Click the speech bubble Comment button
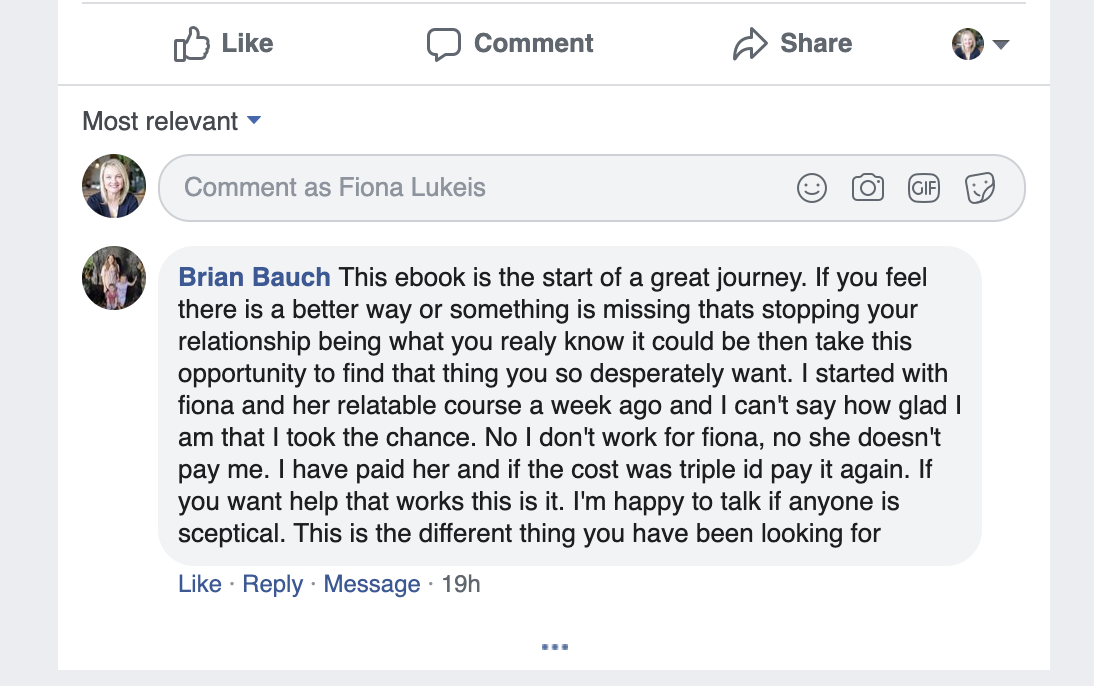The height and width of the screenshot is (686, 1094). (x=510, y=44)
